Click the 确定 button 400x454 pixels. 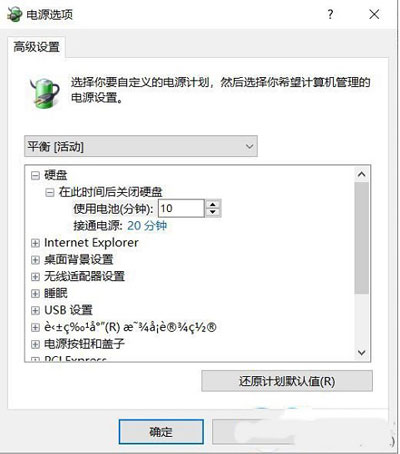[161, 432]
